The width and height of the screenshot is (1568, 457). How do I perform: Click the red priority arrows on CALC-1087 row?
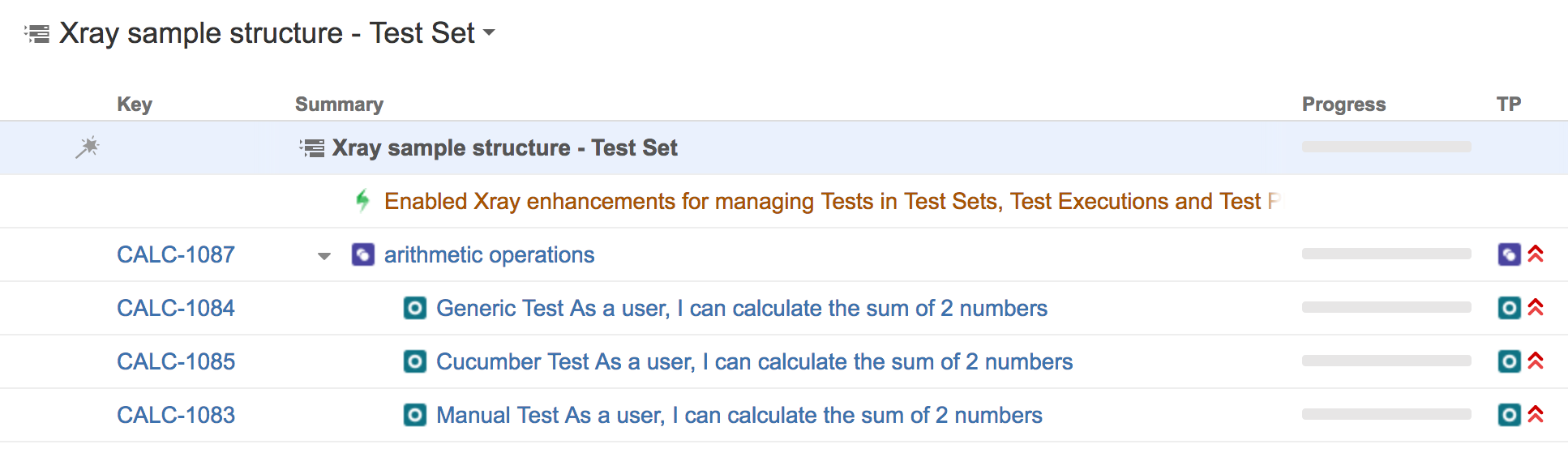click(x=1536, y=254)
